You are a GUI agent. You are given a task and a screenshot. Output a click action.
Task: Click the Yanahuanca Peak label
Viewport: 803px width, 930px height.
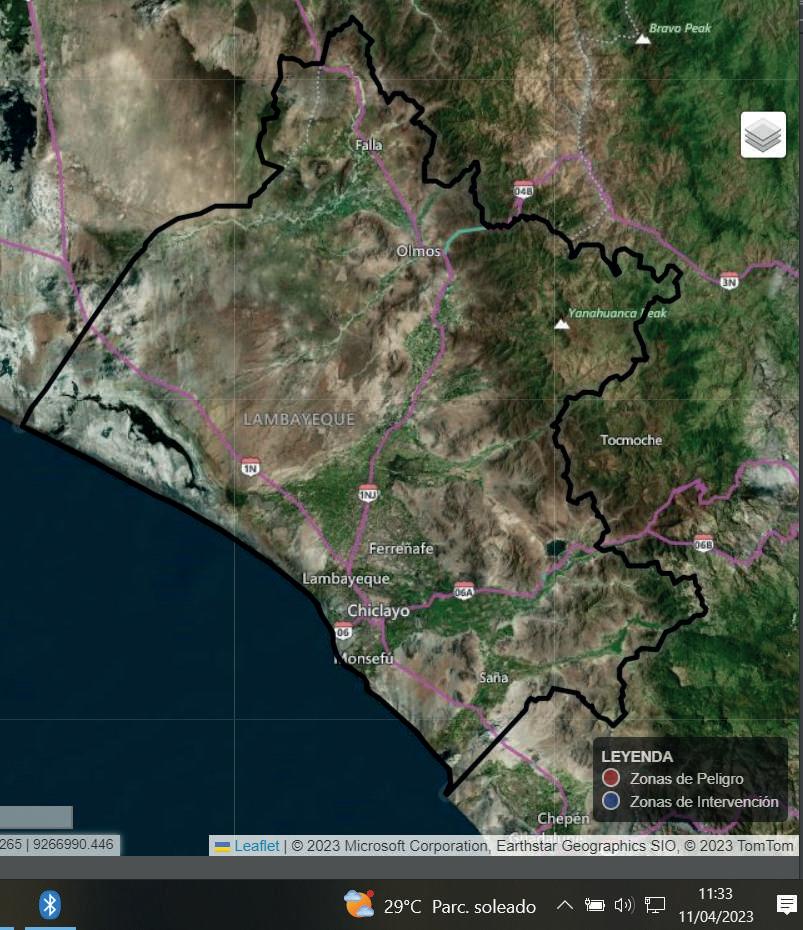[x=617, y=313]
